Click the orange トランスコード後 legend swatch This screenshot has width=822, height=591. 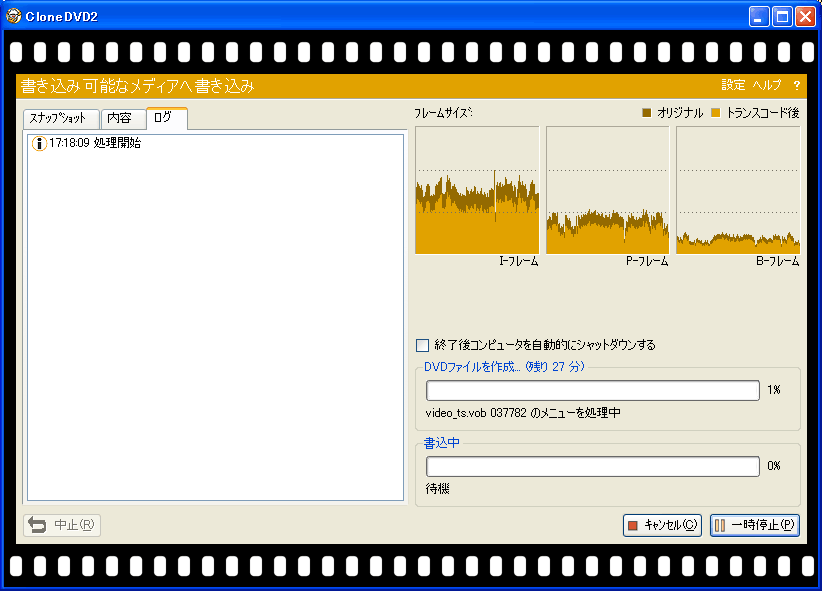(x=716, y=113)
